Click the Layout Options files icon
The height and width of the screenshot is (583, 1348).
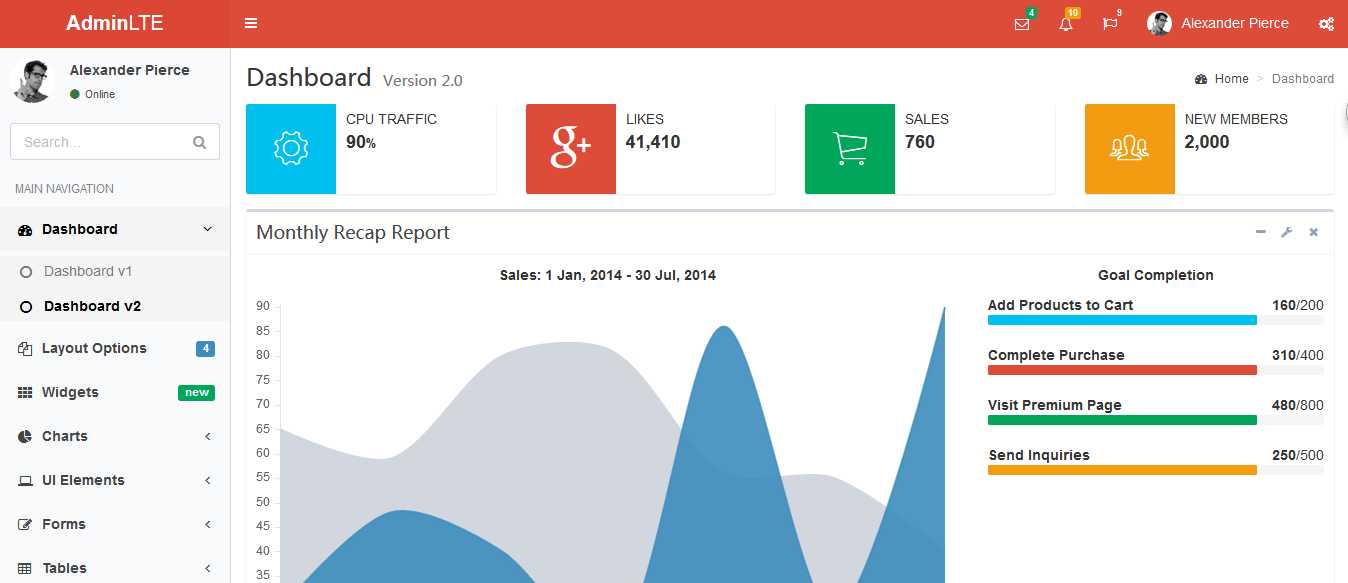25,348
